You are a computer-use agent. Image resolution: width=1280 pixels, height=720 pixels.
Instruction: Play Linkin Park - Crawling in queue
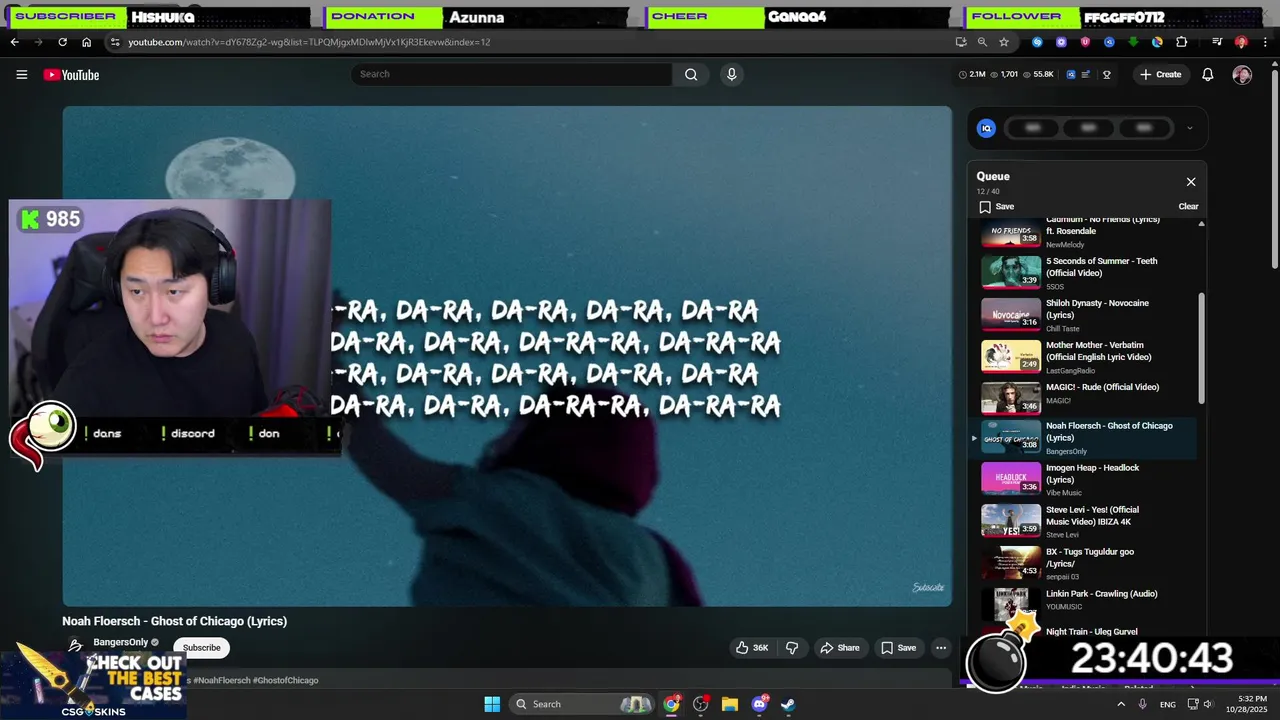point(1088,604)
